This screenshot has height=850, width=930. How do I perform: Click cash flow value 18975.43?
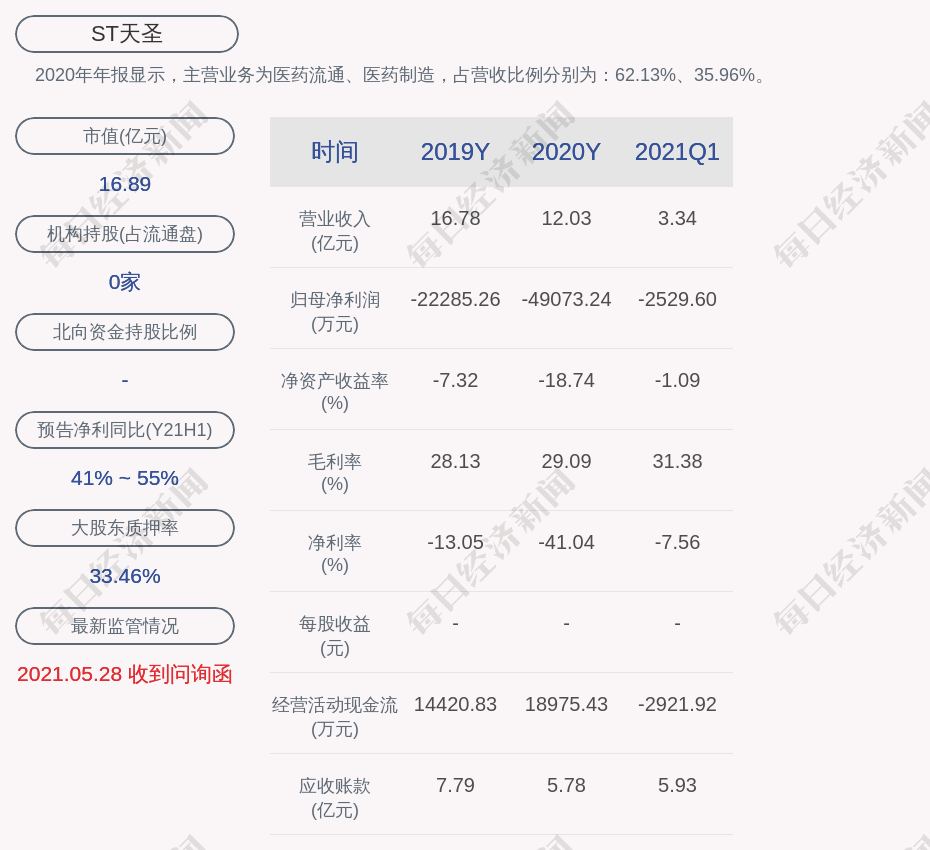(x=566, y=704)
